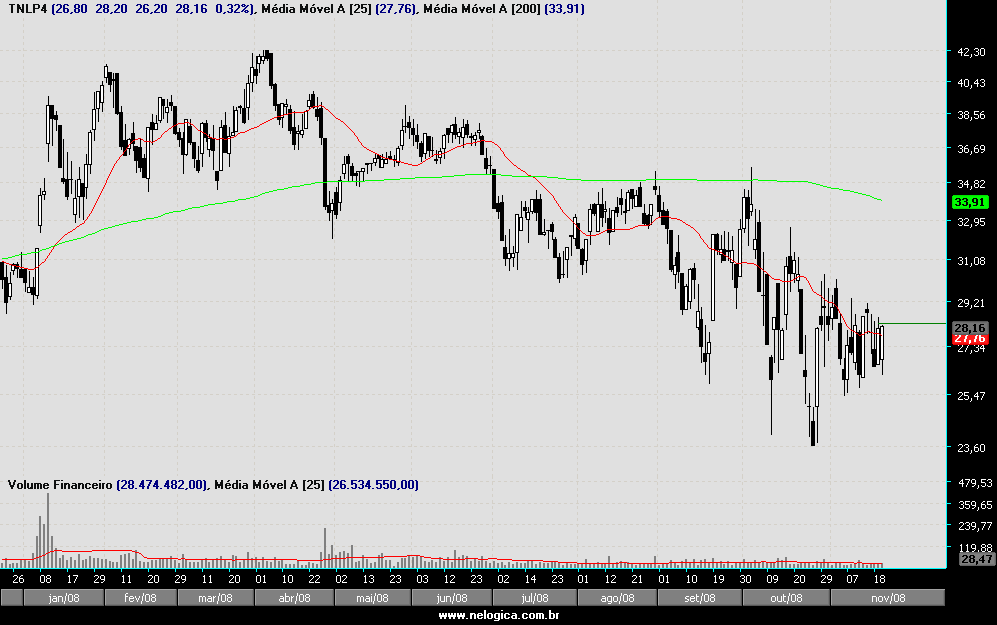Click the 239,77 volume axis label
This screenshot has width=997, height=625.
pos(975,526)
